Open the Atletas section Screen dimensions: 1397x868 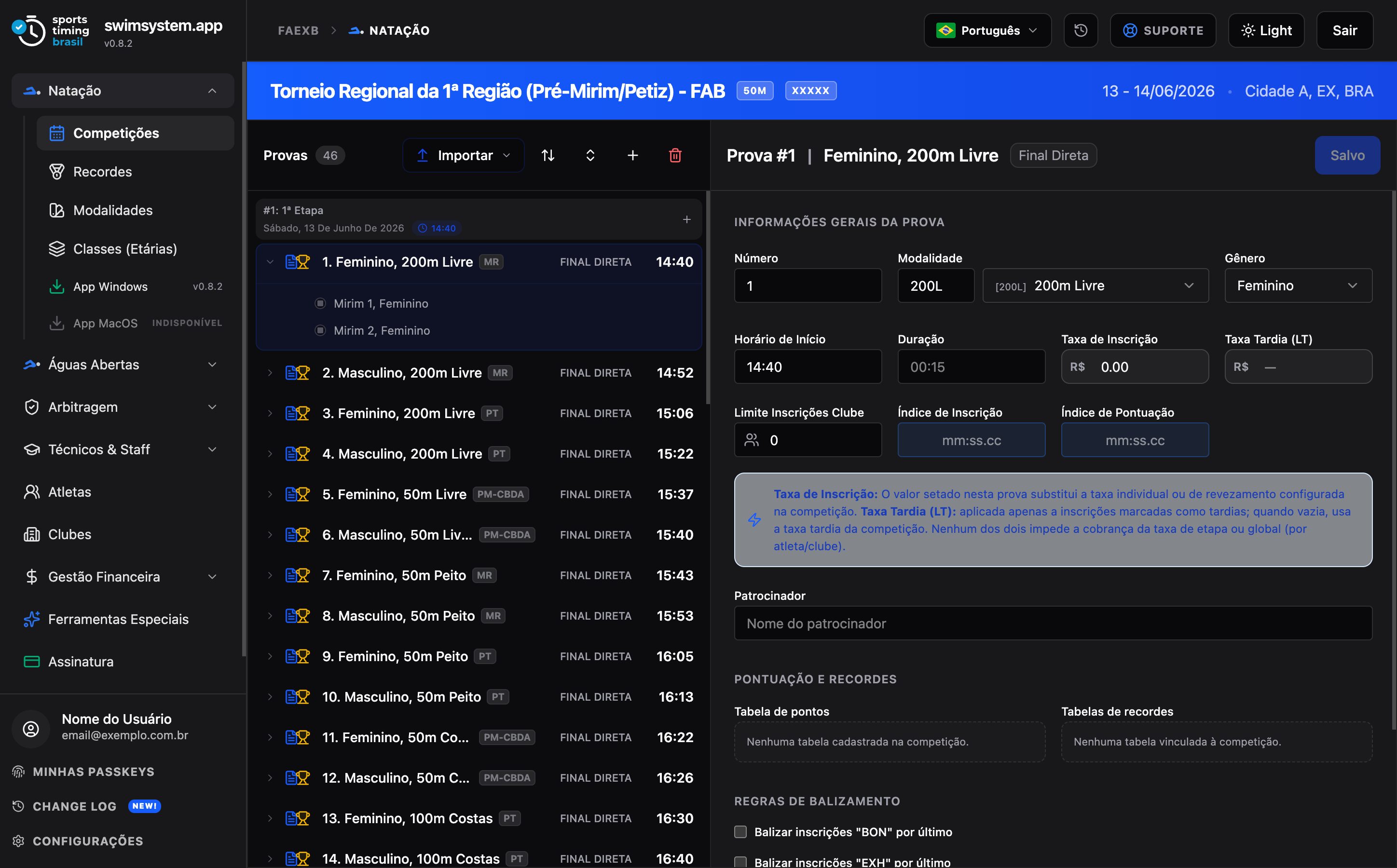[x=123, y=492]
